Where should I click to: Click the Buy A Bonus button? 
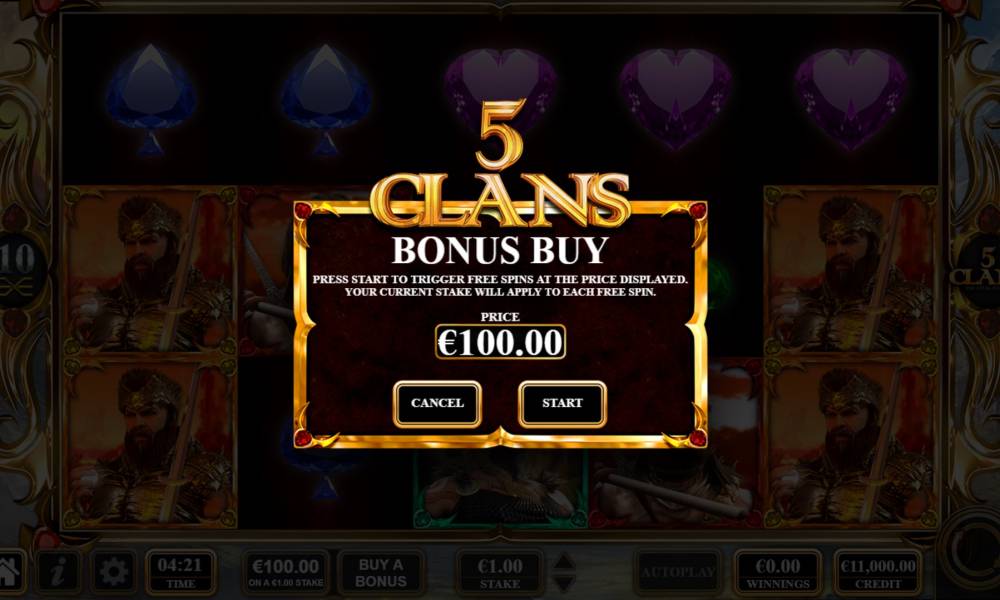(x=381, y=573)
